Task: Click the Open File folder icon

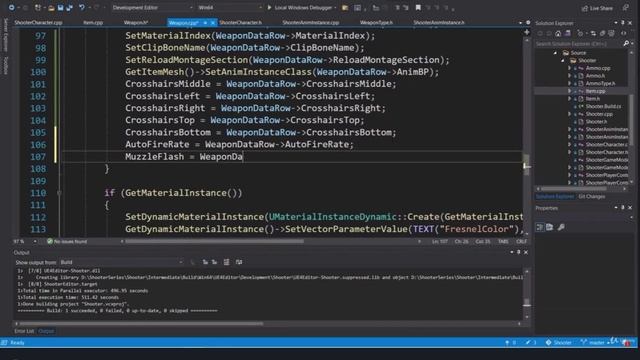Action: [x=51, y=8]
